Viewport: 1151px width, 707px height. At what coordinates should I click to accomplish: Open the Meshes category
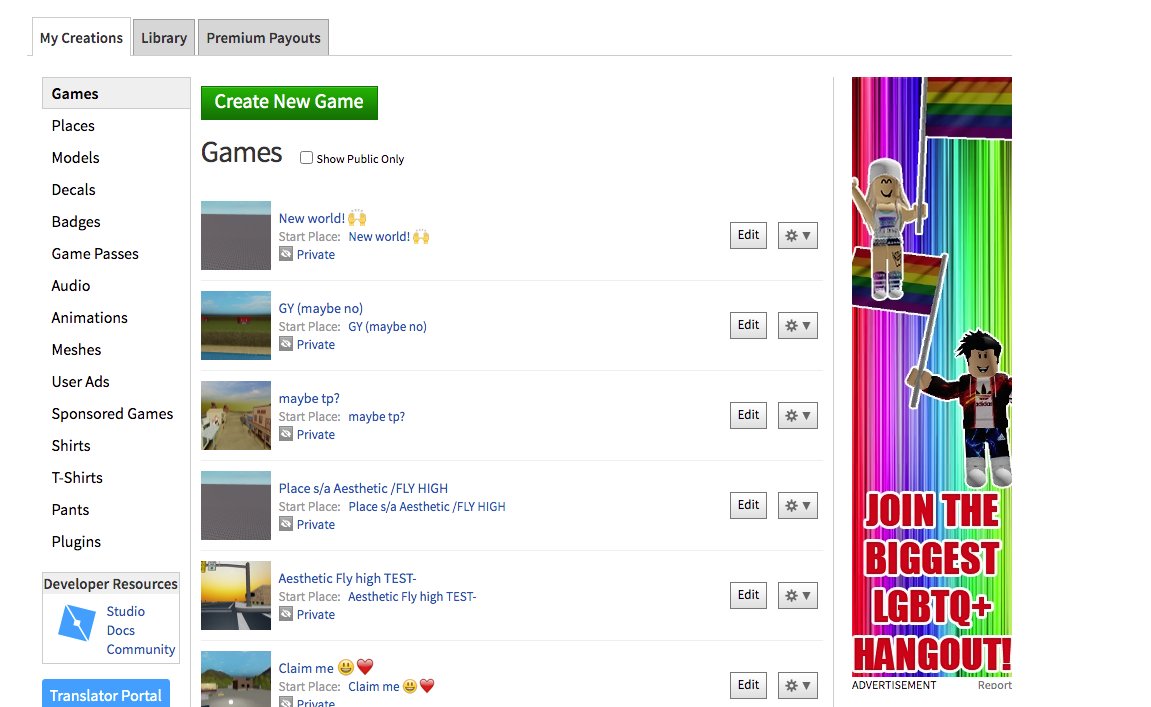[76, 349]
